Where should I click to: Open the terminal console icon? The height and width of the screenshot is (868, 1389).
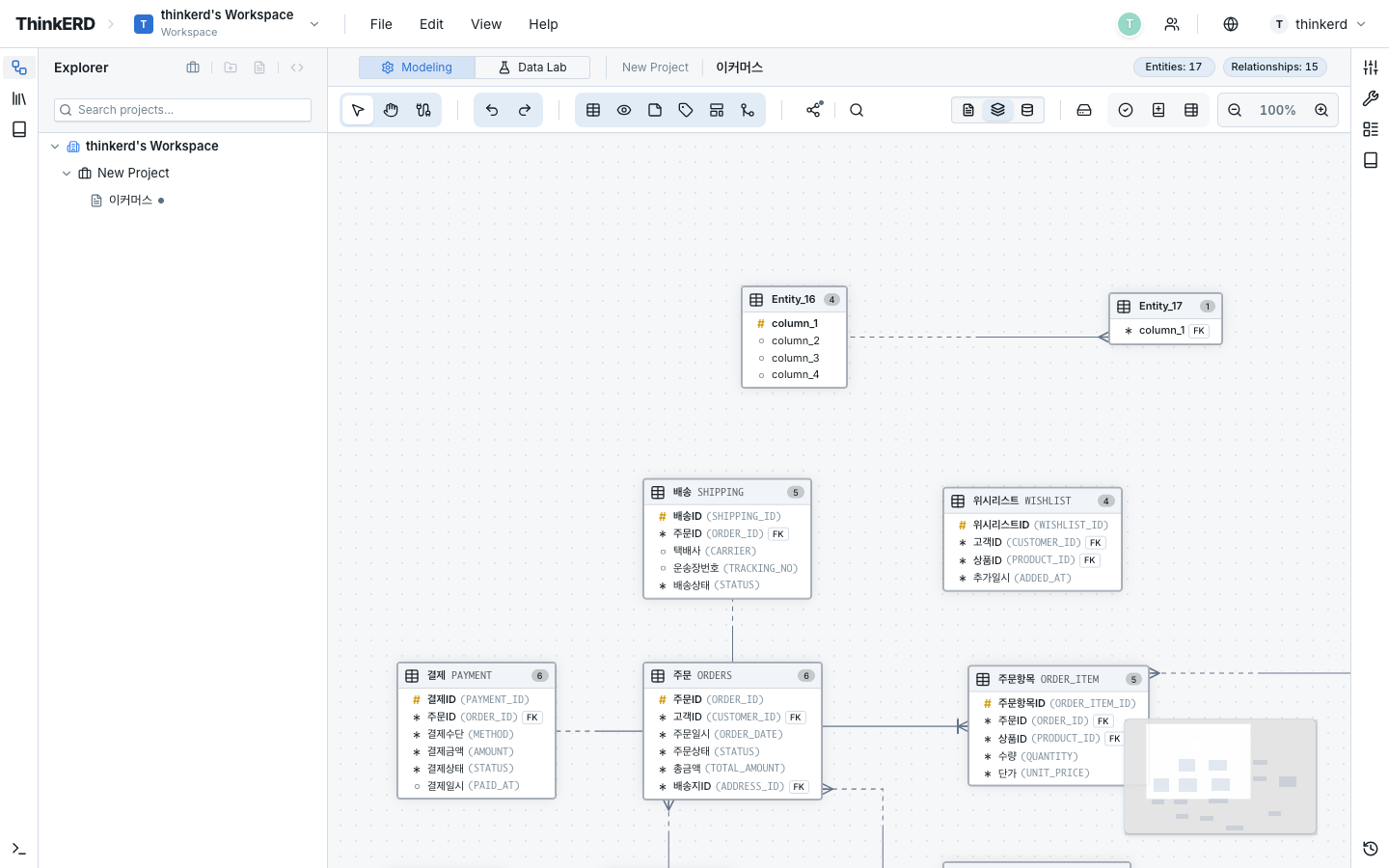(19, 849)
